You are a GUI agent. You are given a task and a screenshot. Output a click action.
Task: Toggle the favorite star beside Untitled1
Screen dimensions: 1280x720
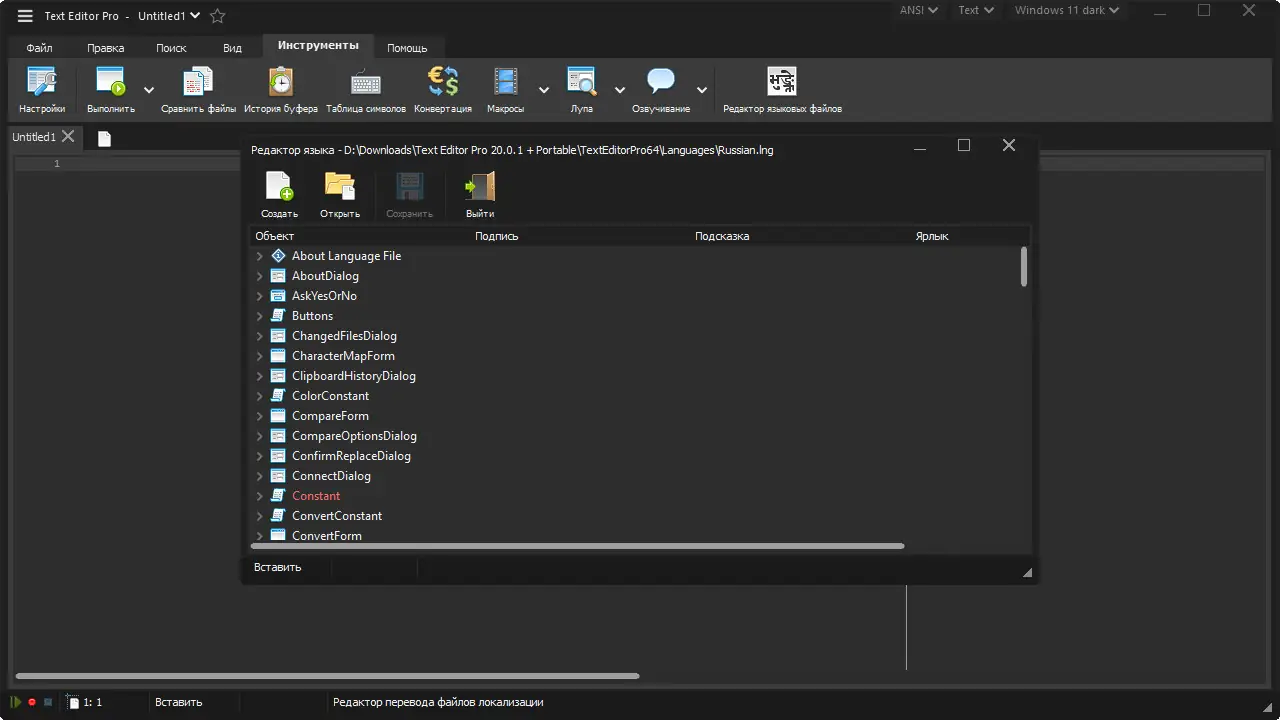pyautogui.click(x=216, y=15)
